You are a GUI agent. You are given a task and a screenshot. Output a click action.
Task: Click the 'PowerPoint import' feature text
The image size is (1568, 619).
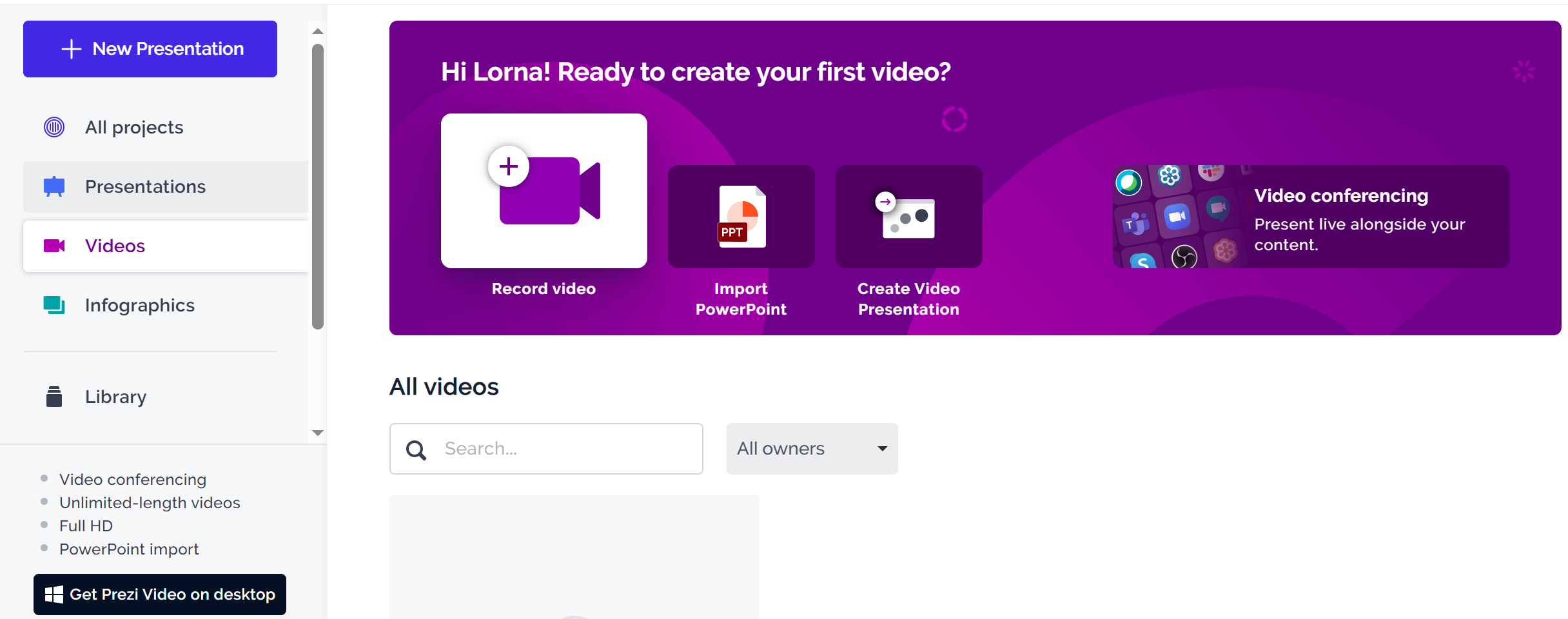[129, 549]
